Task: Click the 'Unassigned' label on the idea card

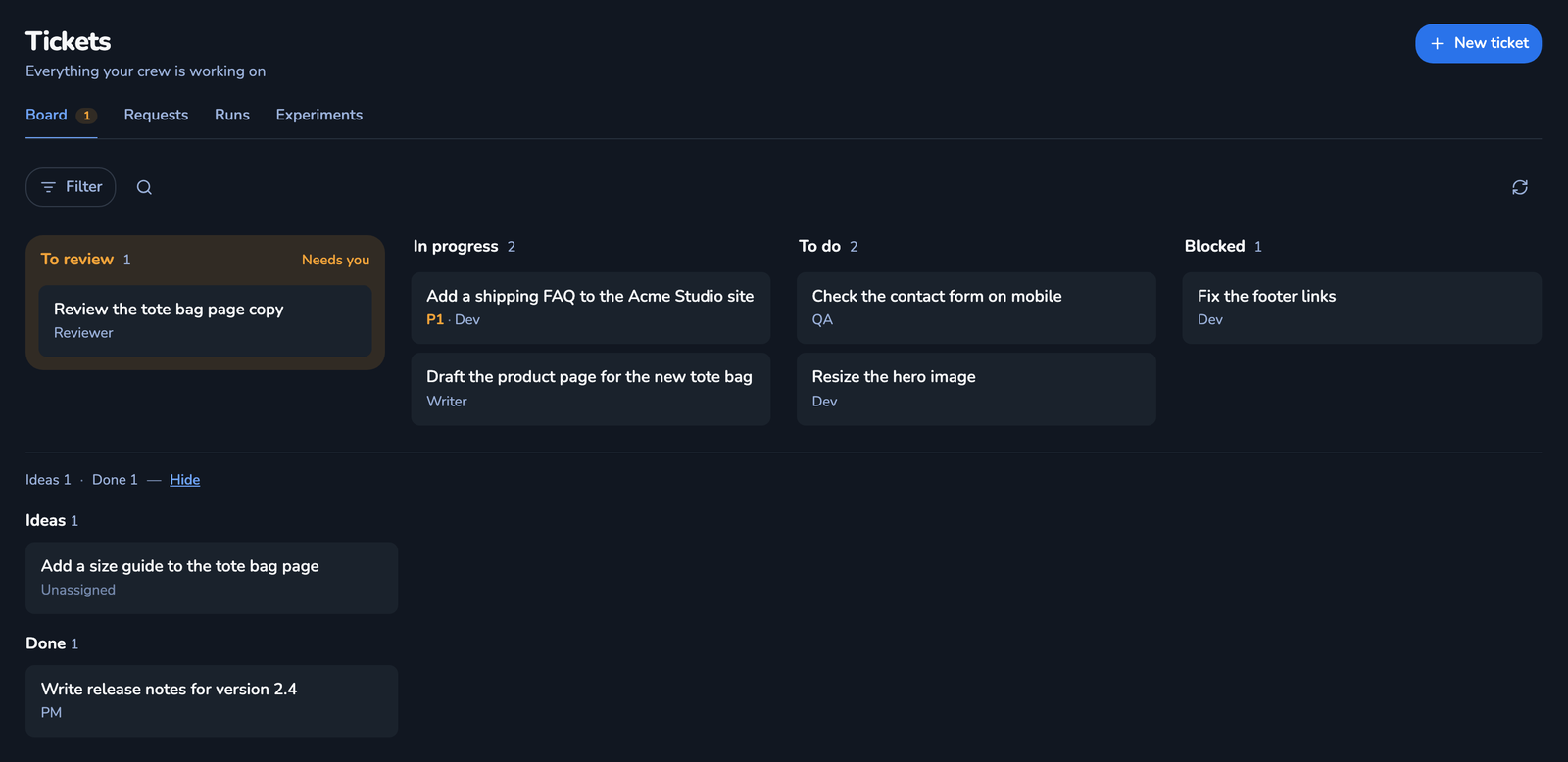Action: click(78, 590)
